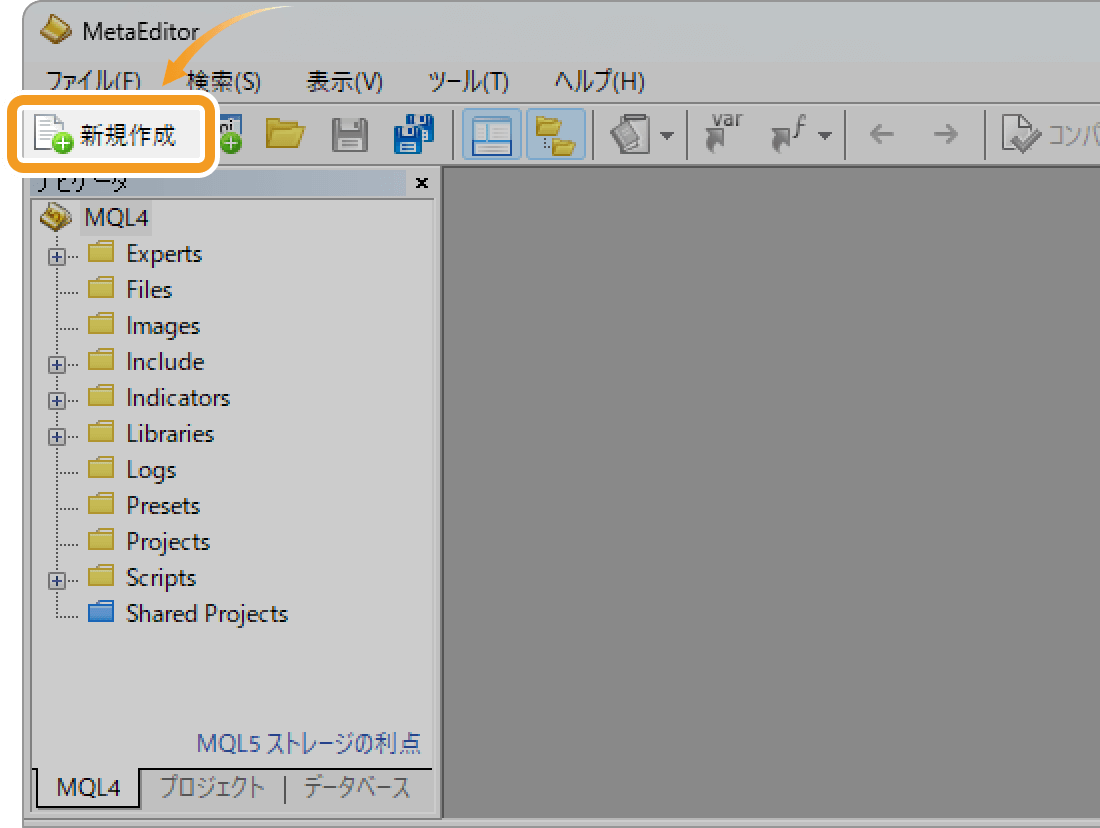Select the Logs folder
The width and height of the screenshot is (1100, 828).
pyautogui.click(x=151, y=470)
